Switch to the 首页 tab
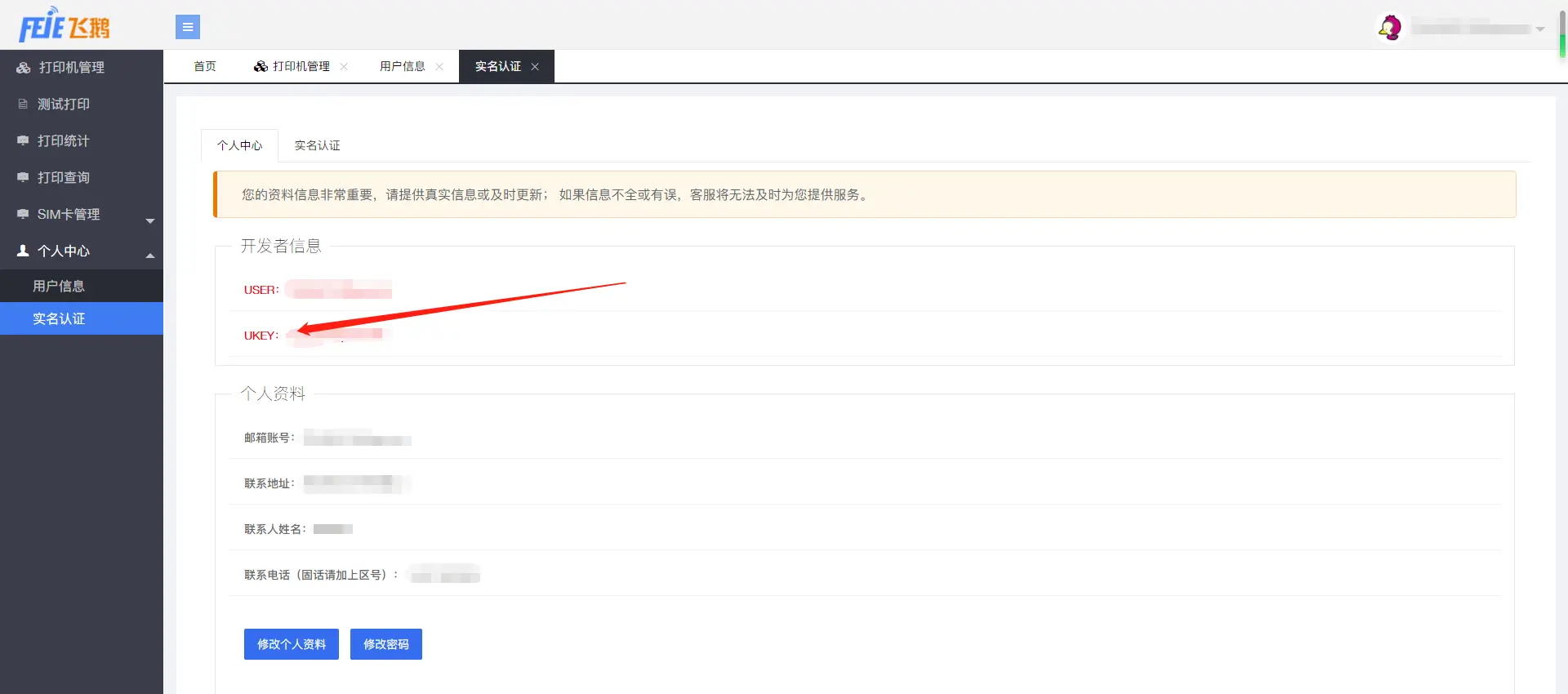 205,66
